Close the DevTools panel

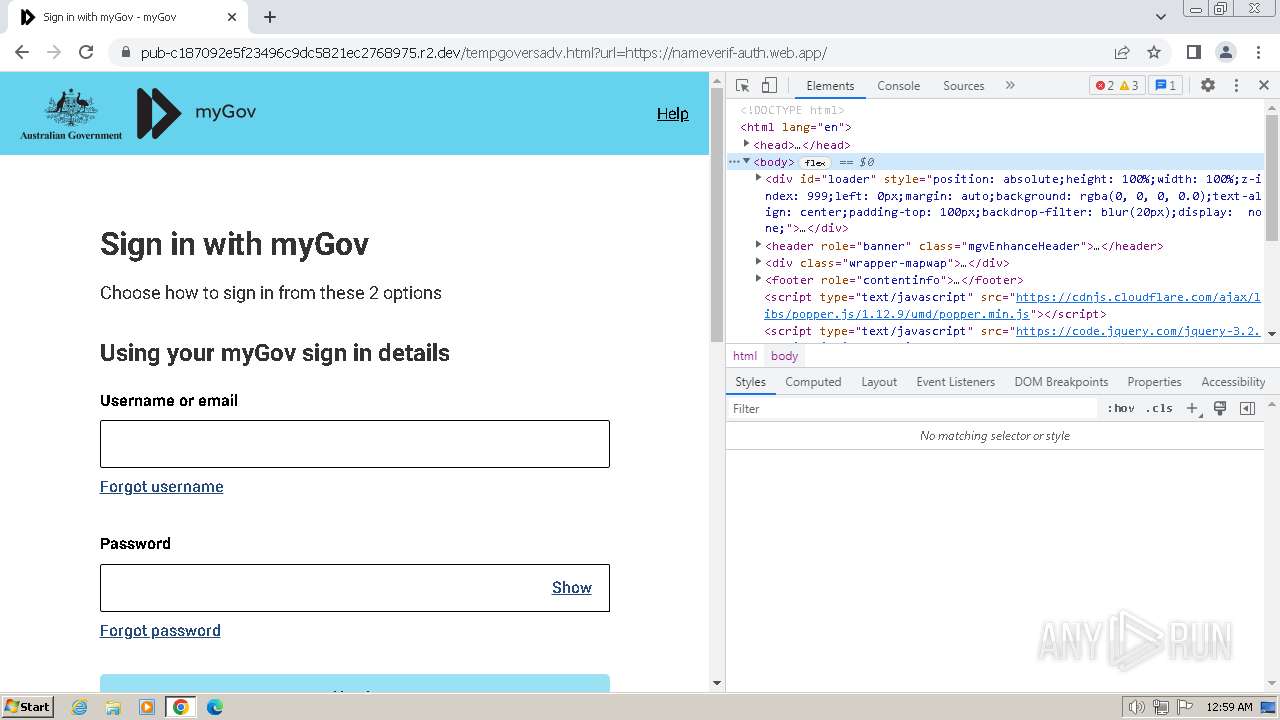pos(1264,85)
